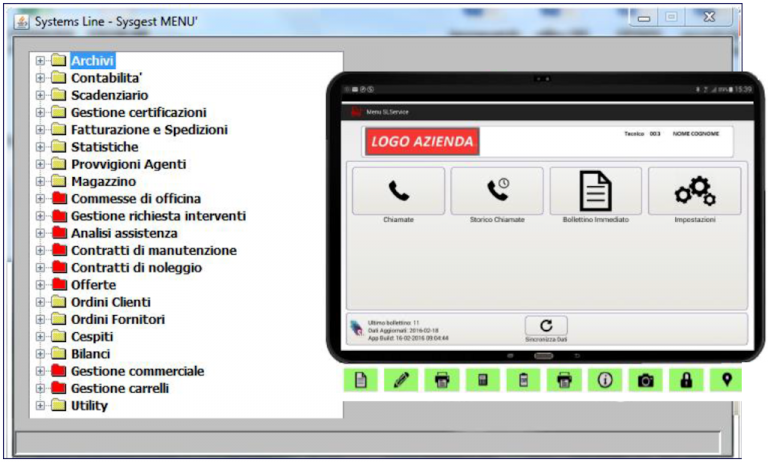Open Chiamate phone icon on tablet

click(398, 191)
